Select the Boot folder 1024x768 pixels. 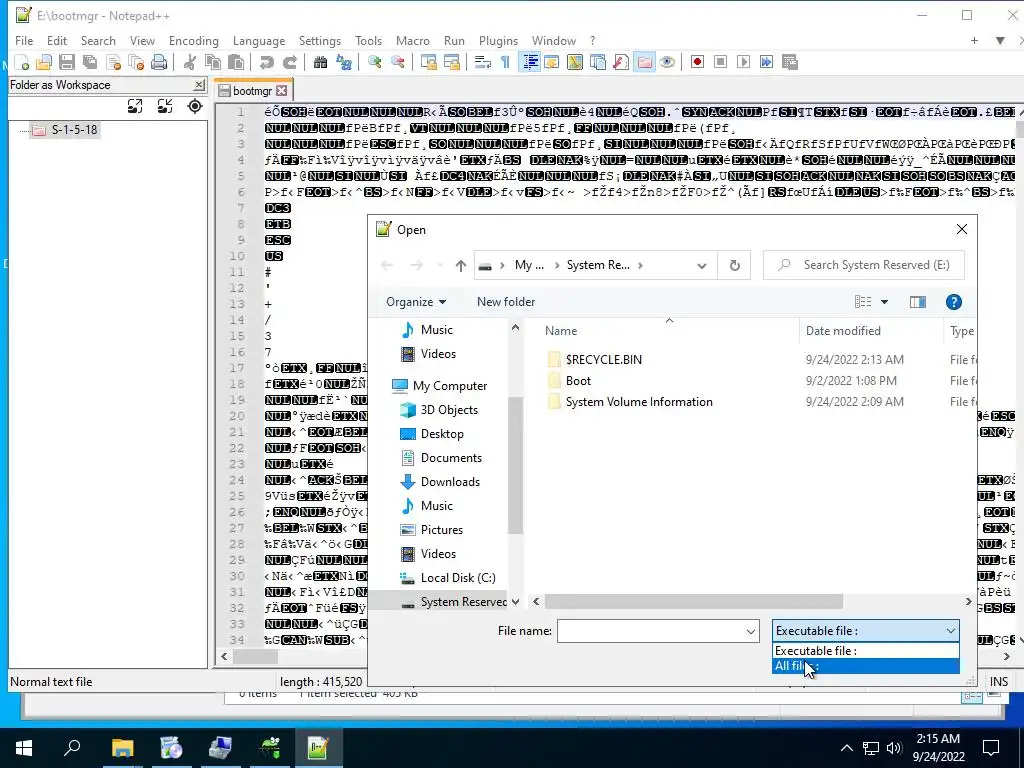pos(578,381)
